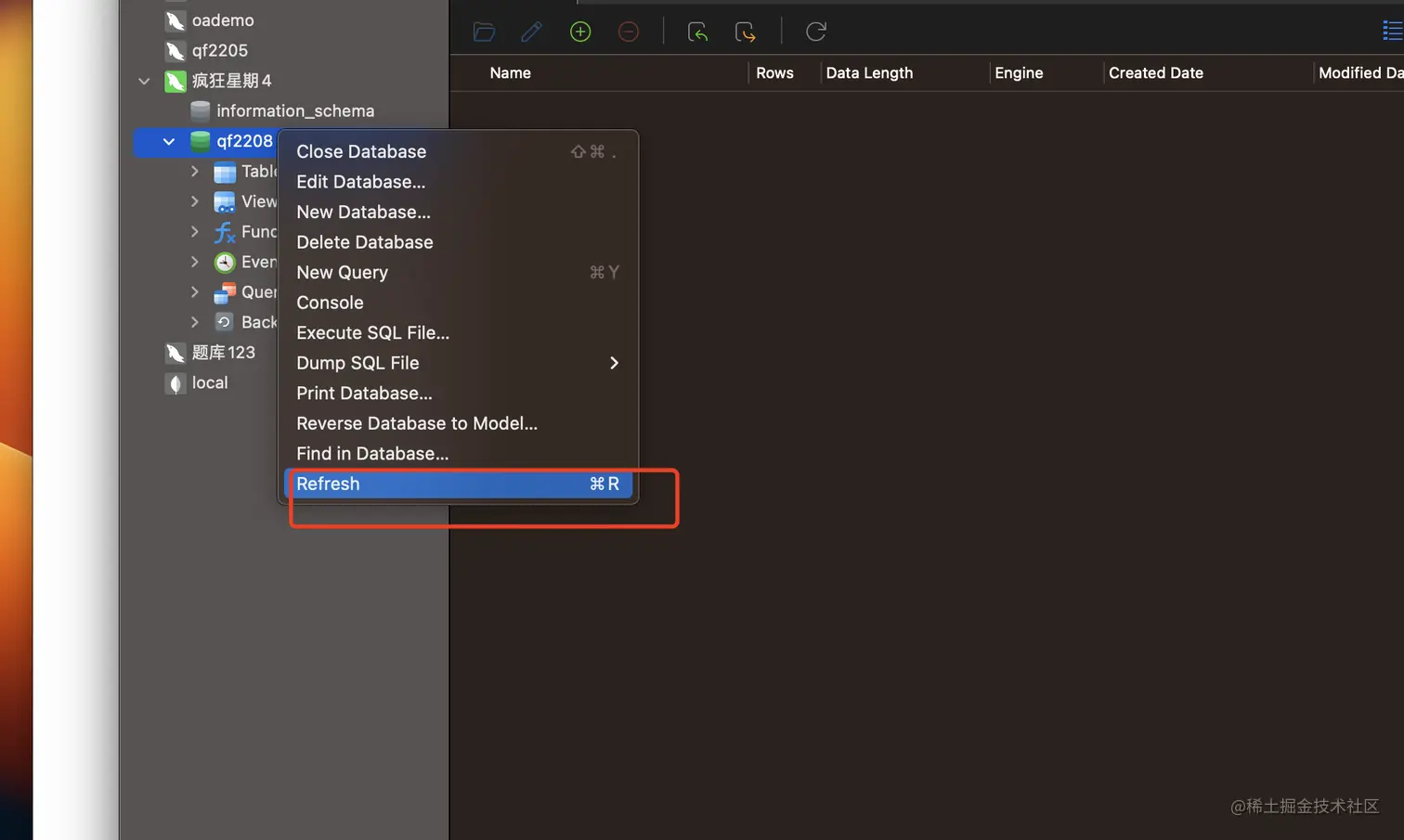The width and height of the screenshot is (1404, 840).
Task: Expand the Tables node
Action: tap(194, 171)
